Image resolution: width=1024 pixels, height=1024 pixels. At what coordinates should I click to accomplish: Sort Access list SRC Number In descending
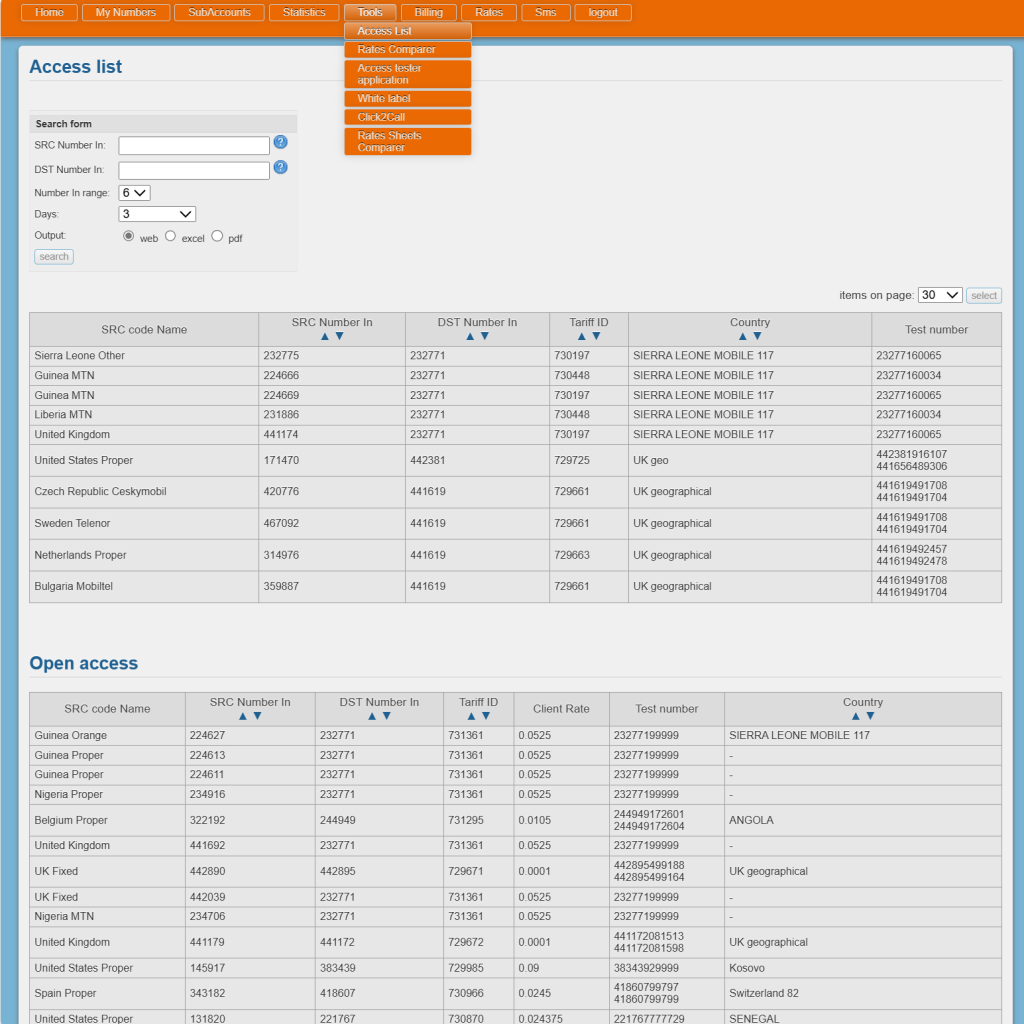[340, 336]
